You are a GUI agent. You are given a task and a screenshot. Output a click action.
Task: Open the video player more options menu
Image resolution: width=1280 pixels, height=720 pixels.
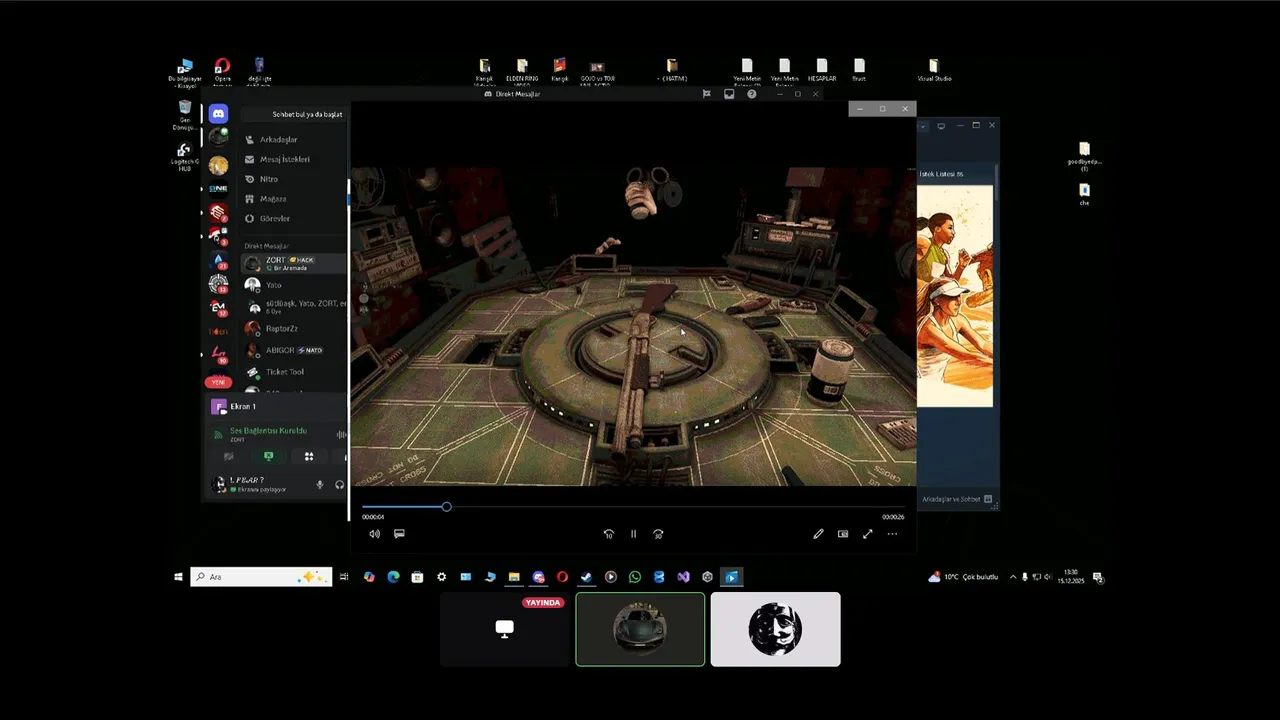click(892, 534)
